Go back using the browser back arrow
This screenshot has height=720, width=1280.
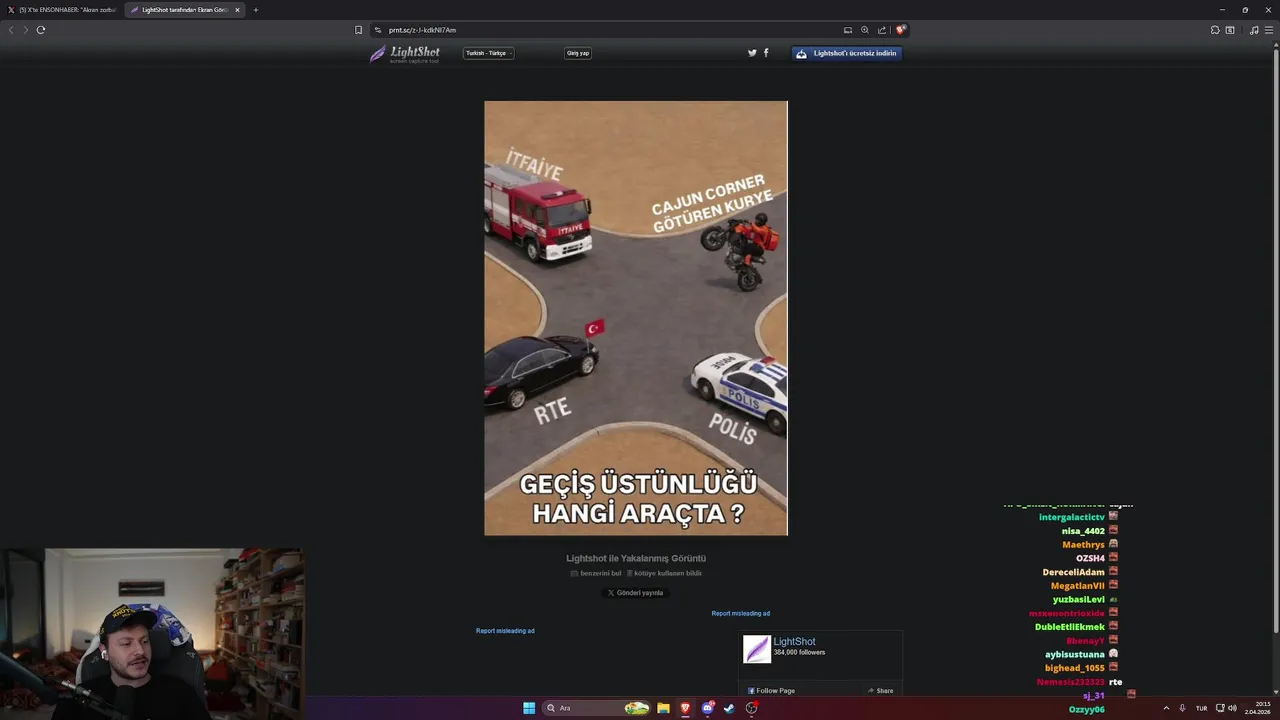coord(11,30)
